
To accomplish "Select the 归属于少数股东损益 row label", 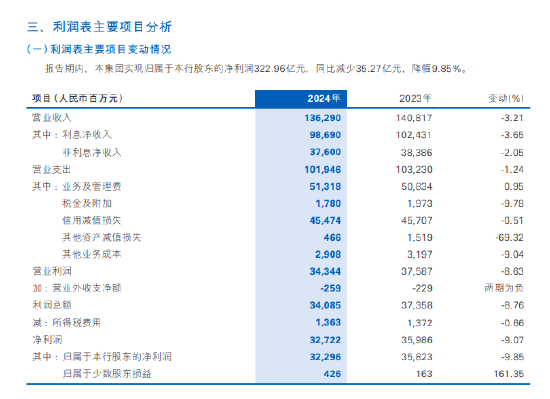I will [107, 373].
